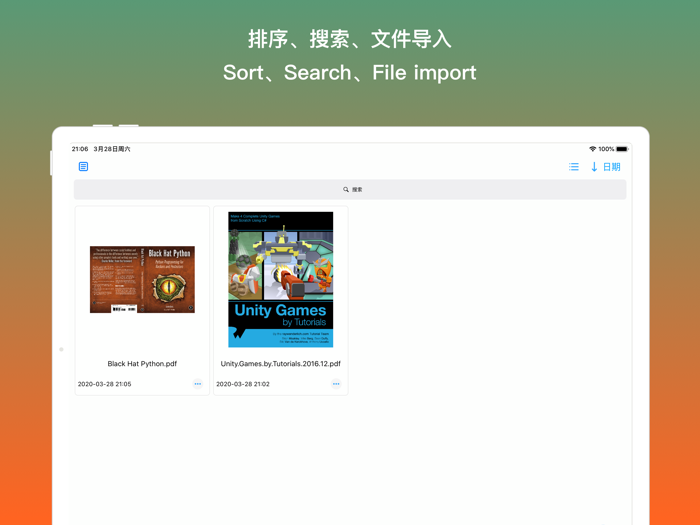
Task: Click the 搜索 search field
Action: coord(350,189)
